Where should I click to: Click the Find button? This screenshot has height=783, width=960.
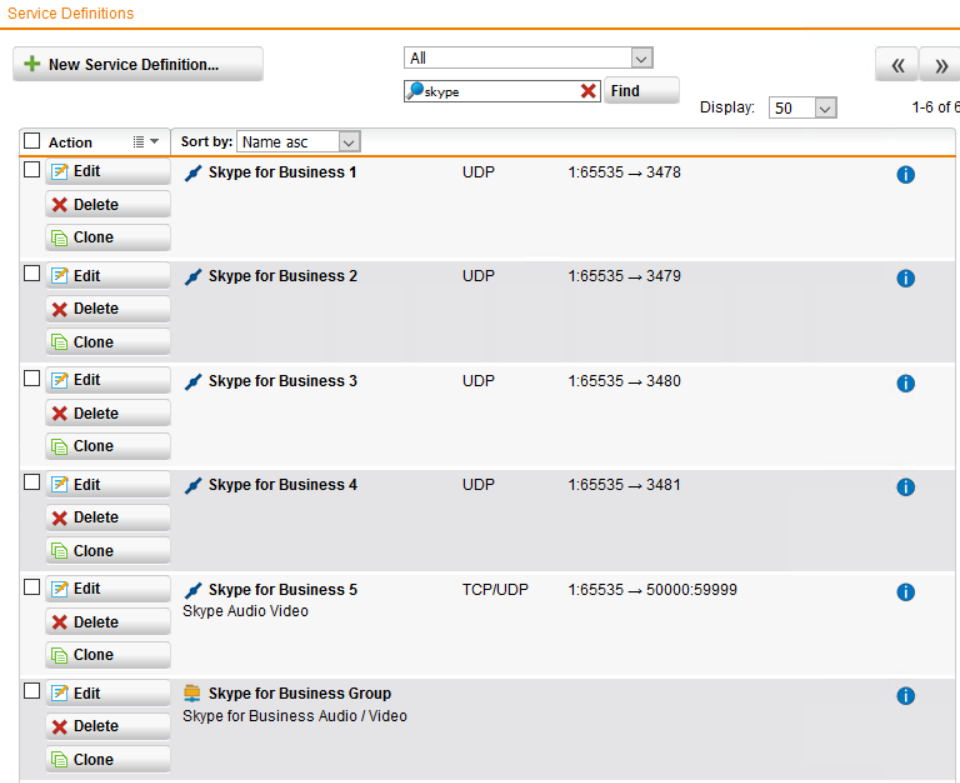point(641,91)
